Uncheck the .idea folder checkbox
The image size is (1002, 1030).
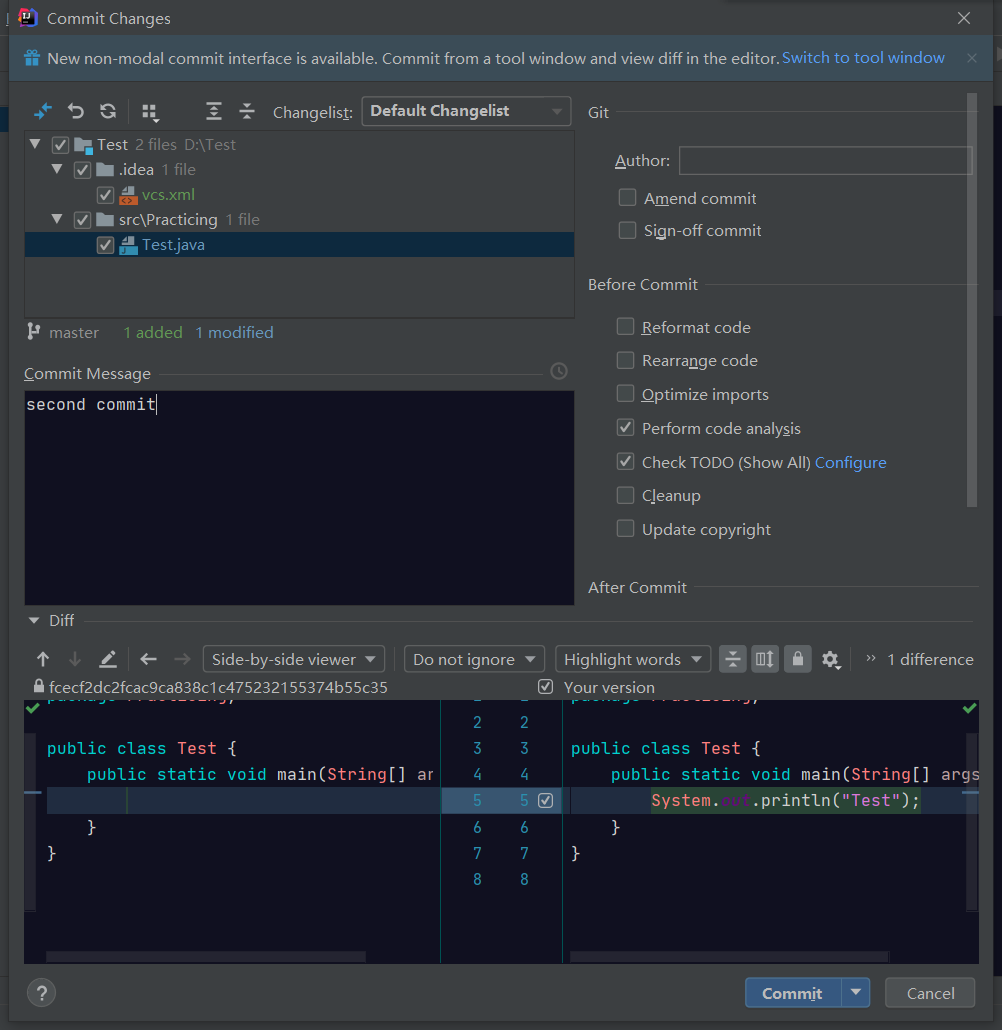(82, 169)
